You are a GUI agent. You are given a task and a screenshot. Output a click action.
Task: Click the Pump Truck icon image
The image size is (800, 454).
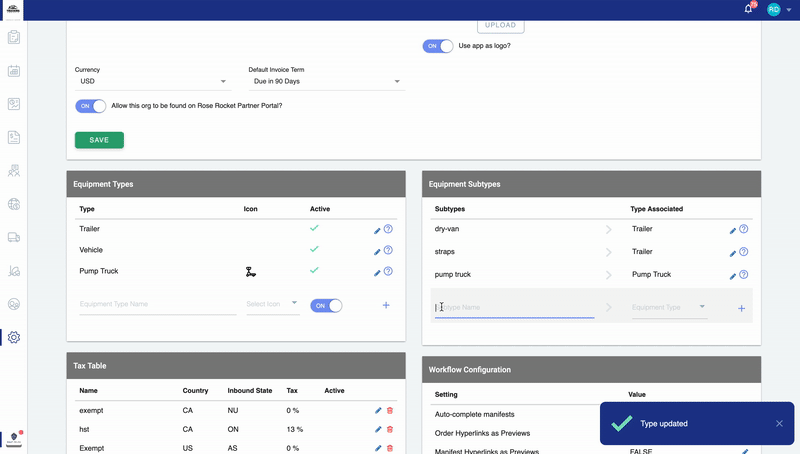(x=250, y=272)
